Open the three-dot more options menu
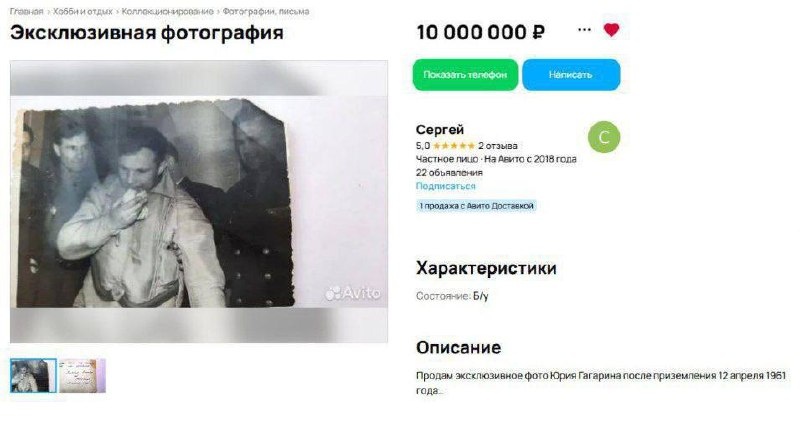Viewport: 800px width, 422px height. point(584,30)
